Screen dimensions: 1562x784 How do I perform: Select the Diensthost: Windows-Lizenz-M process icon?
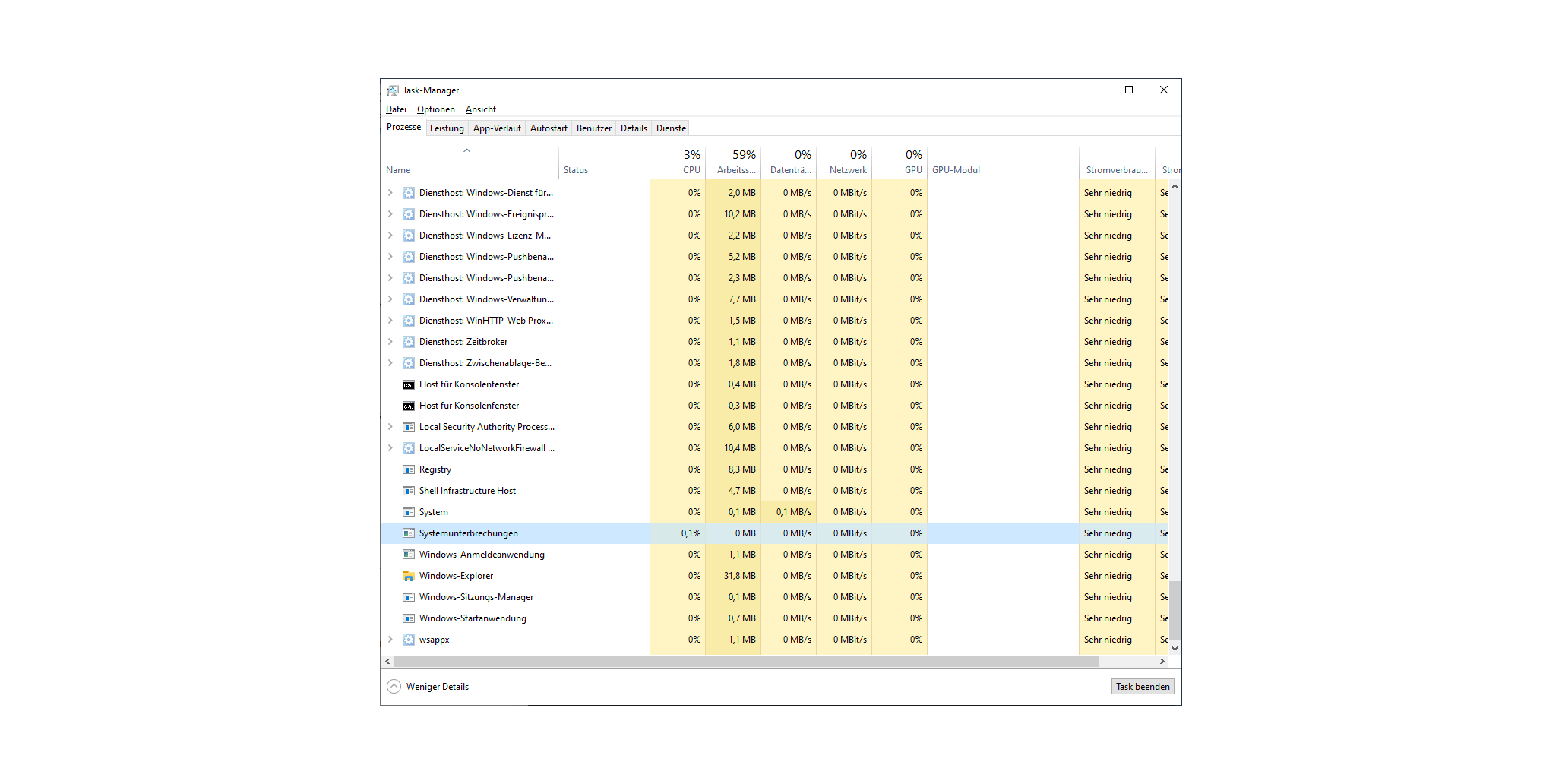409,236
